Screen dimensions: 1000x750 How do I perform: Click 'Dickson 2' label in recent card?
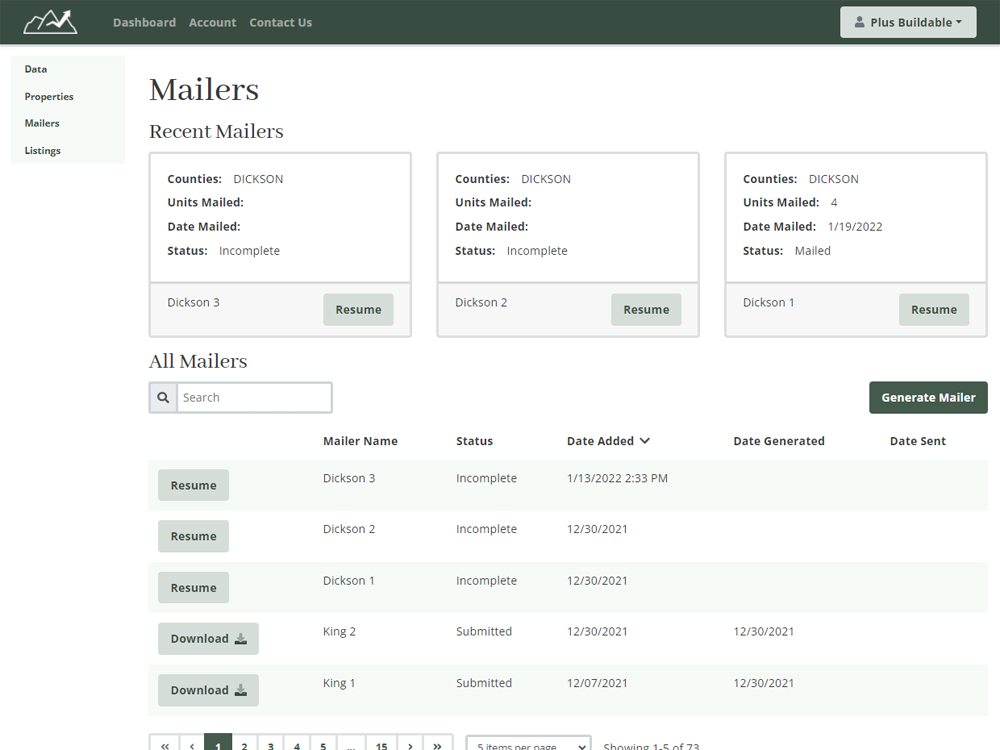[481, 302]
